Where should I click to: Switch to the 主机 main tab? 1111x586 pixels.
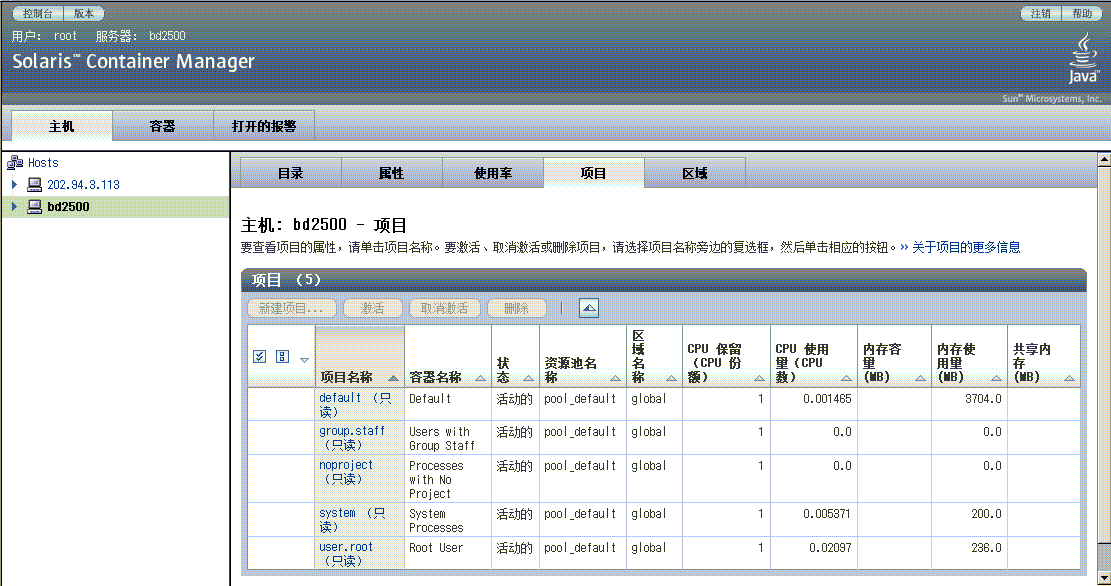[x=62, y=125]
